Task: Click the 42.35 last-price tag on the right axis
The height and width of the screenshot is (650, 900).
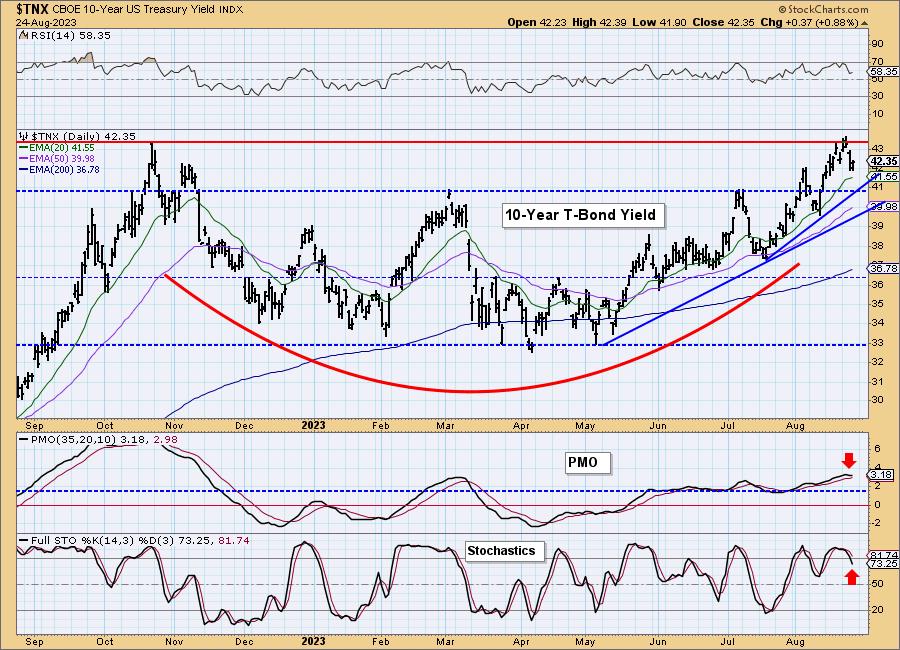Action: click(884, 161)
